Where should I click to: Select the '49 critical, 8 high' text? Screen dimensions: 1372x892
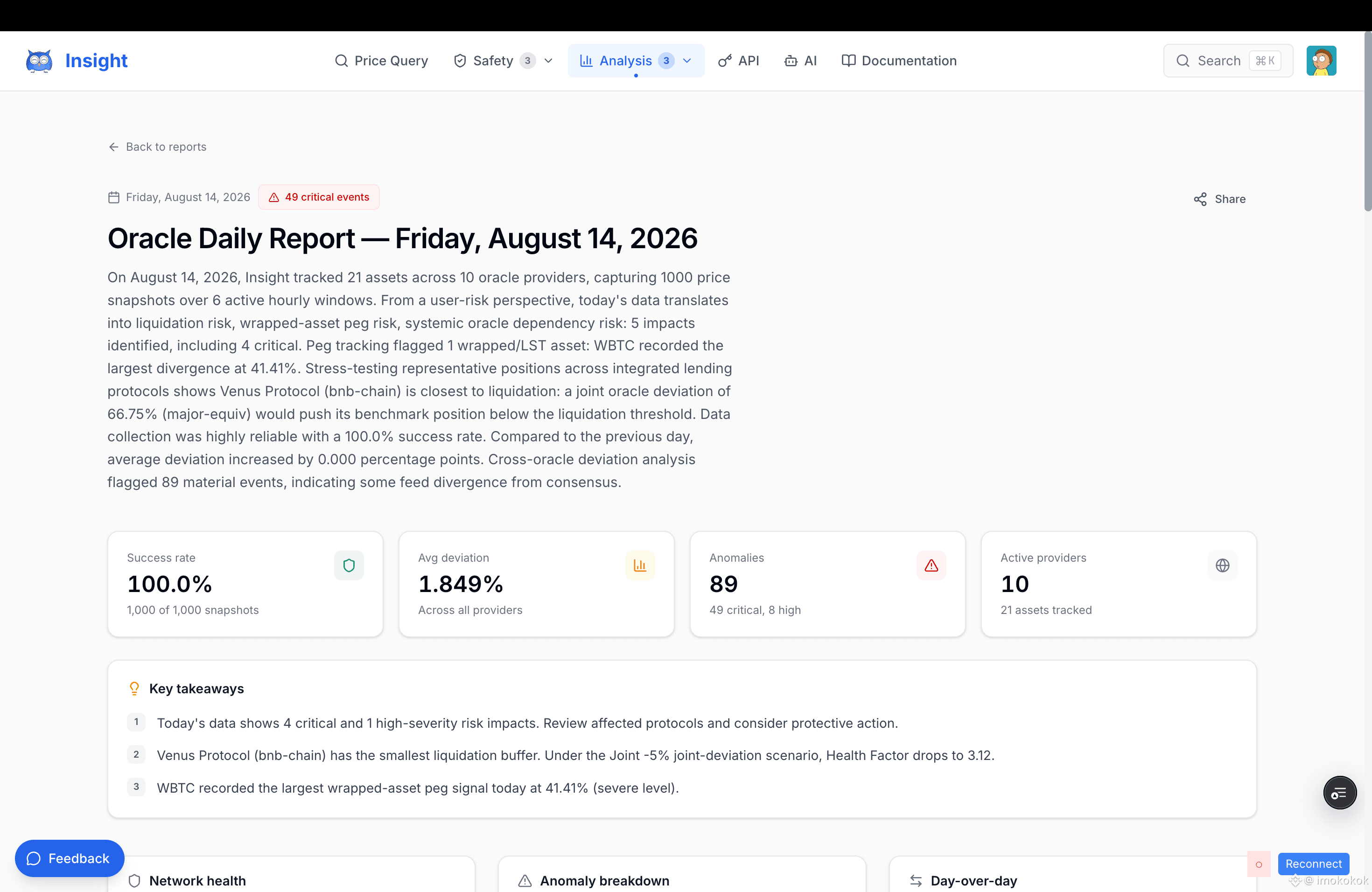coord(755,610)
